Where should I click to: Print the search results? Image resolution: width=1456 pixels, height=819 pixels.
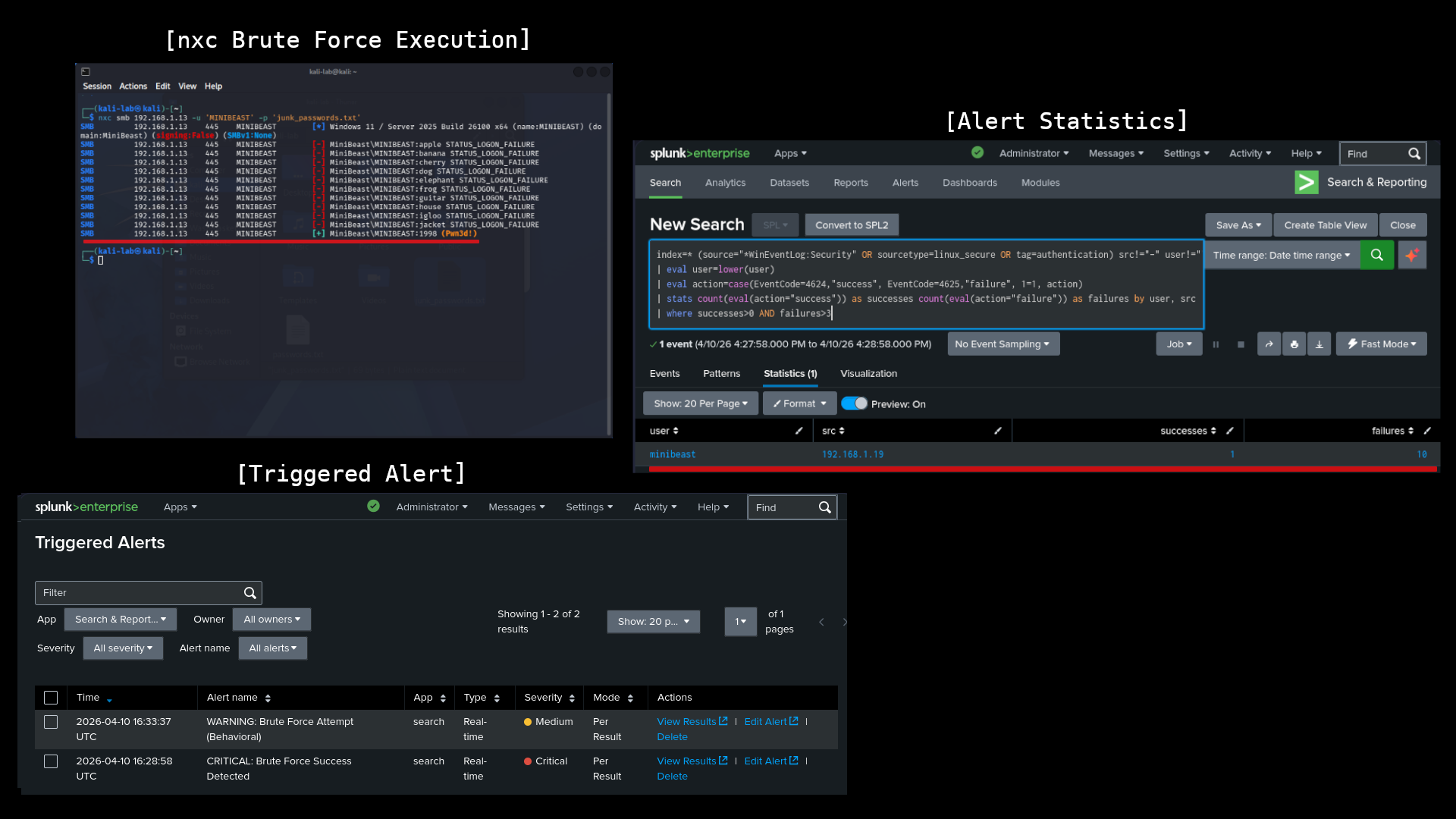point(1294,344)
